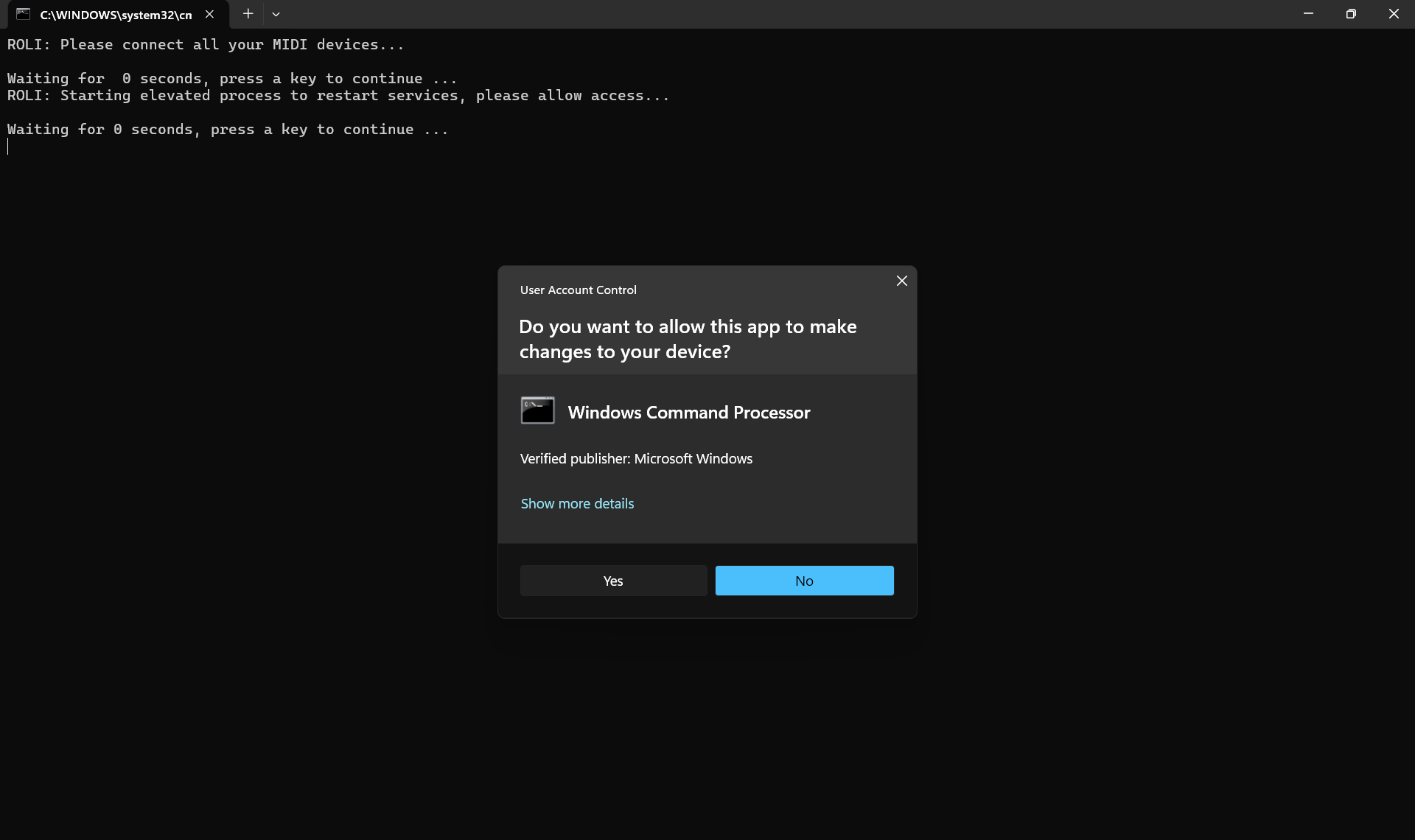The height and width of the screenshot is (840, 1415).
Task: Dismiss the User Account Control dialog with X
Action: click(x=901, y=281)
